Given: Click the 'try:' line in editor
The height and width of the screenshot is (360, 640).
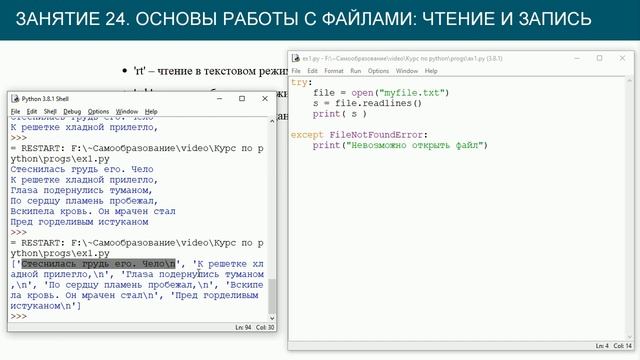Looking at the screenshot, I should point(302,82).
